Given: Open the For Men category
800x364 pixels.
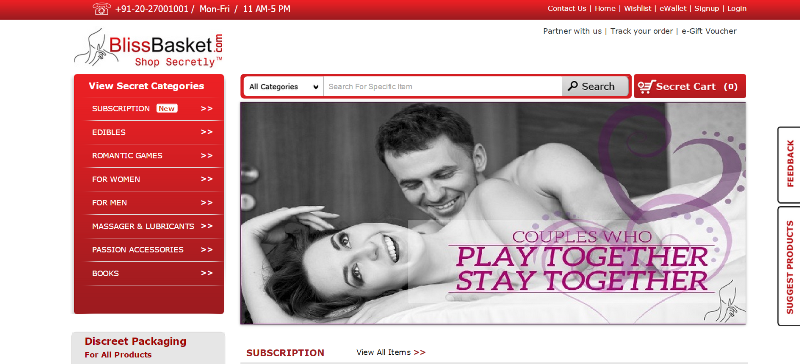Looking at the screenshot, I should pyautogui.click(x=152, y=203).
